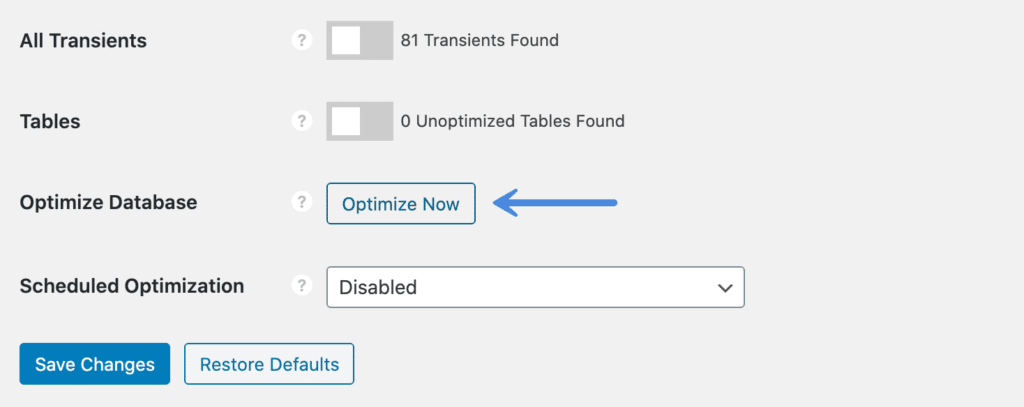The width and height of the screenshot is (1024, 407).
Task: Open the Scheduled Optimization help question mark
Action: [x=301, y=285]
